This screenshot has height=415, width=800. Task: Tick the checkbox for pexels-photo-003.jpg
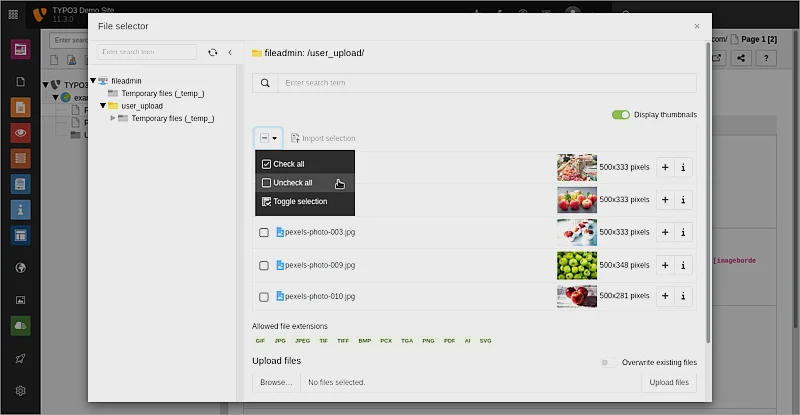pos(264,232)
